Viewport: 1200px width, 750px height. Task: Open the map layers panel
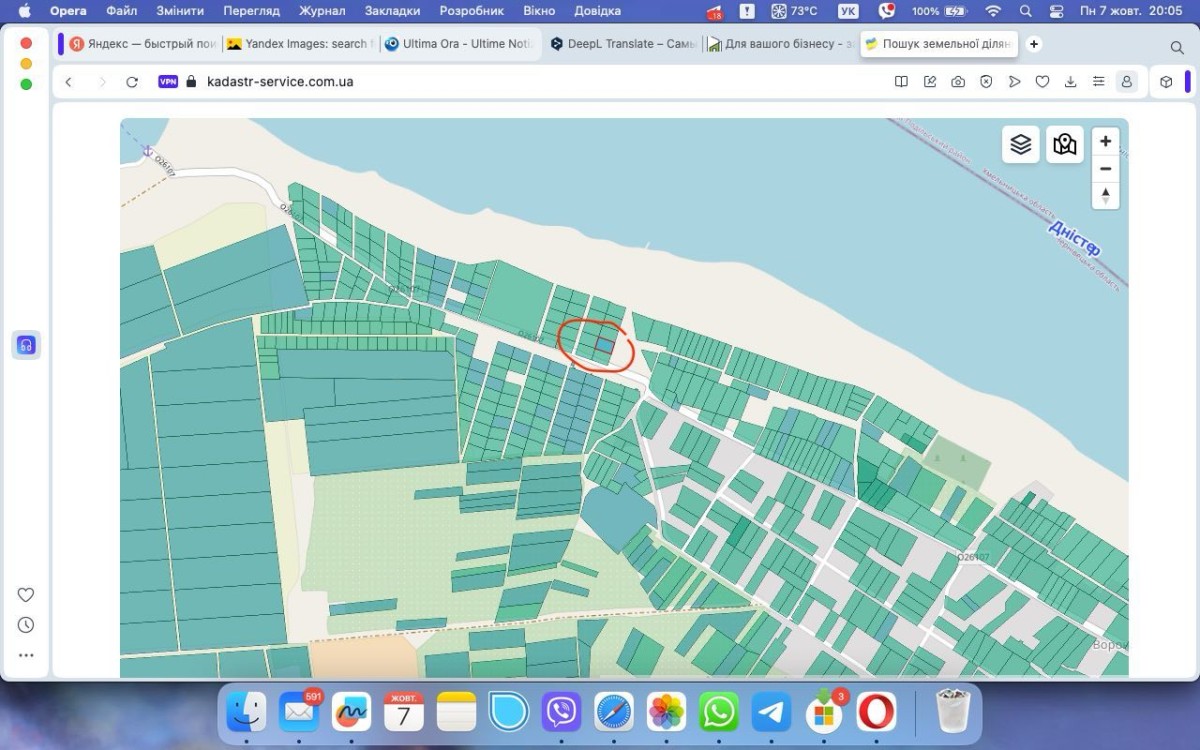1020,144
